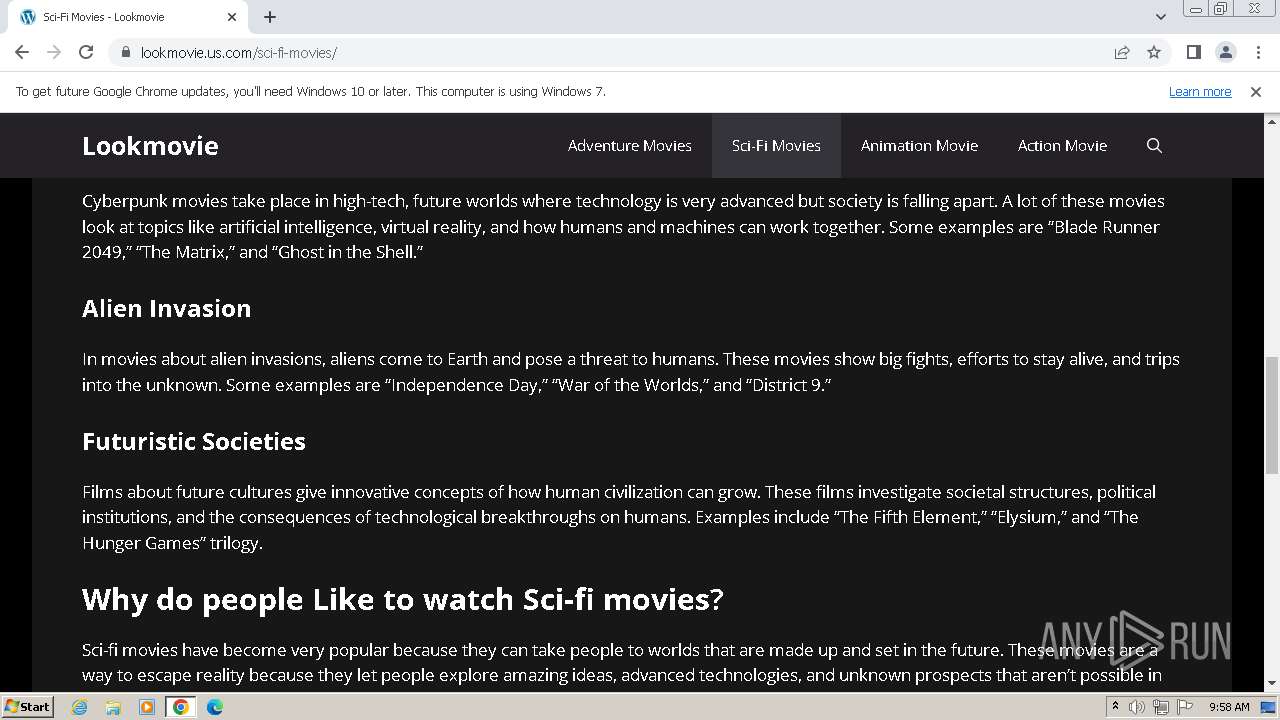
Task: Open the Chrome three-dot menu
Action: (1258, 52)
